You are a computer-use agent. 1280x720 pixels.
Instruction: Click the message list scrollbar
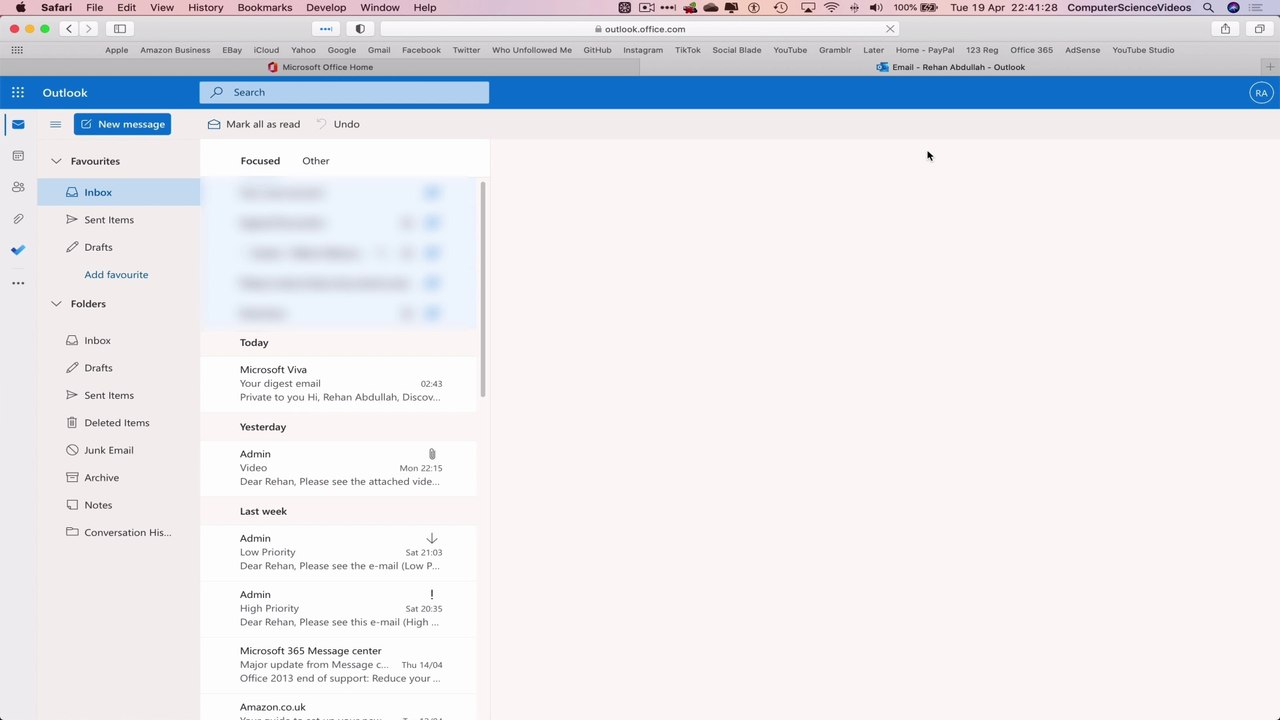(x=483, y=289)
